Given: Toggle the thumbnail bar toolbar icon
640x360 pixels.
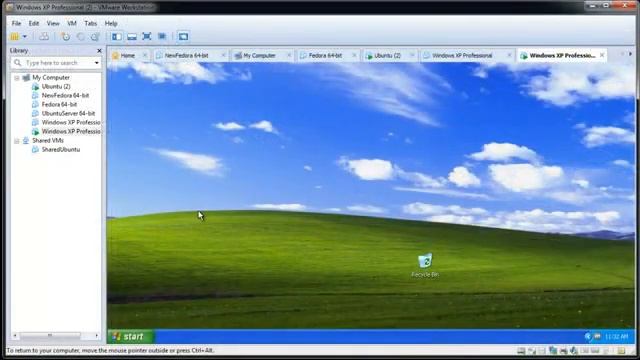Looking at the screenshot, I should tap(131, 37).
